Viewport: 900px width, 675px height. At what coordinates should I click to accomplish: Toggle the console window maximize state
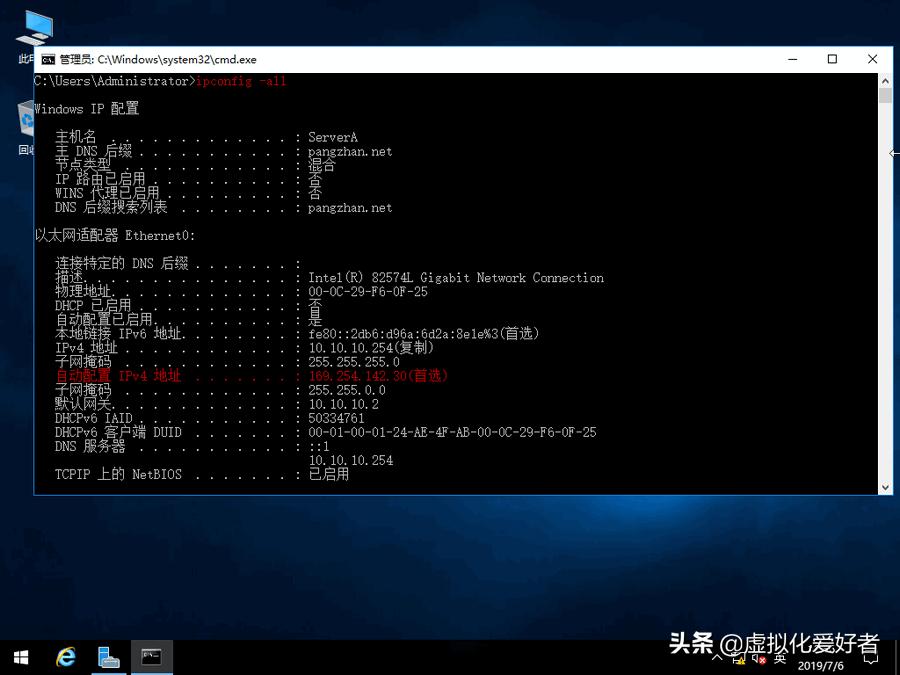[x=831, y=59]
